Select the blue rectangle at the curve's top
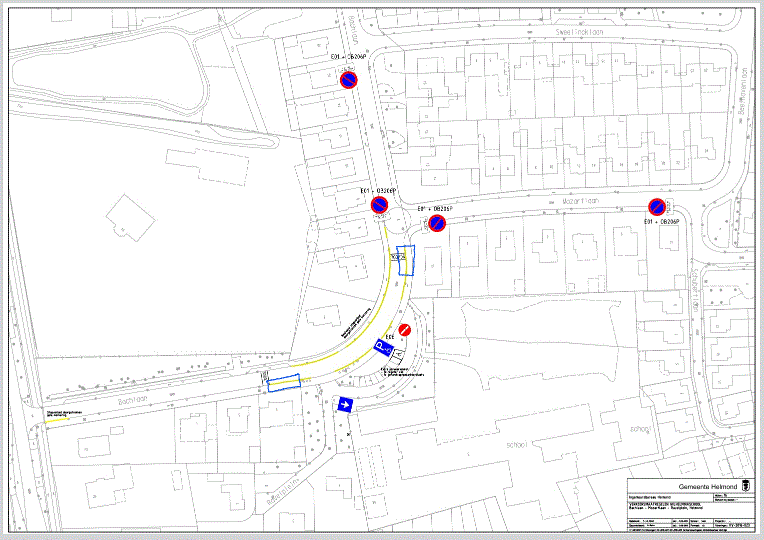 click(402, 258)
